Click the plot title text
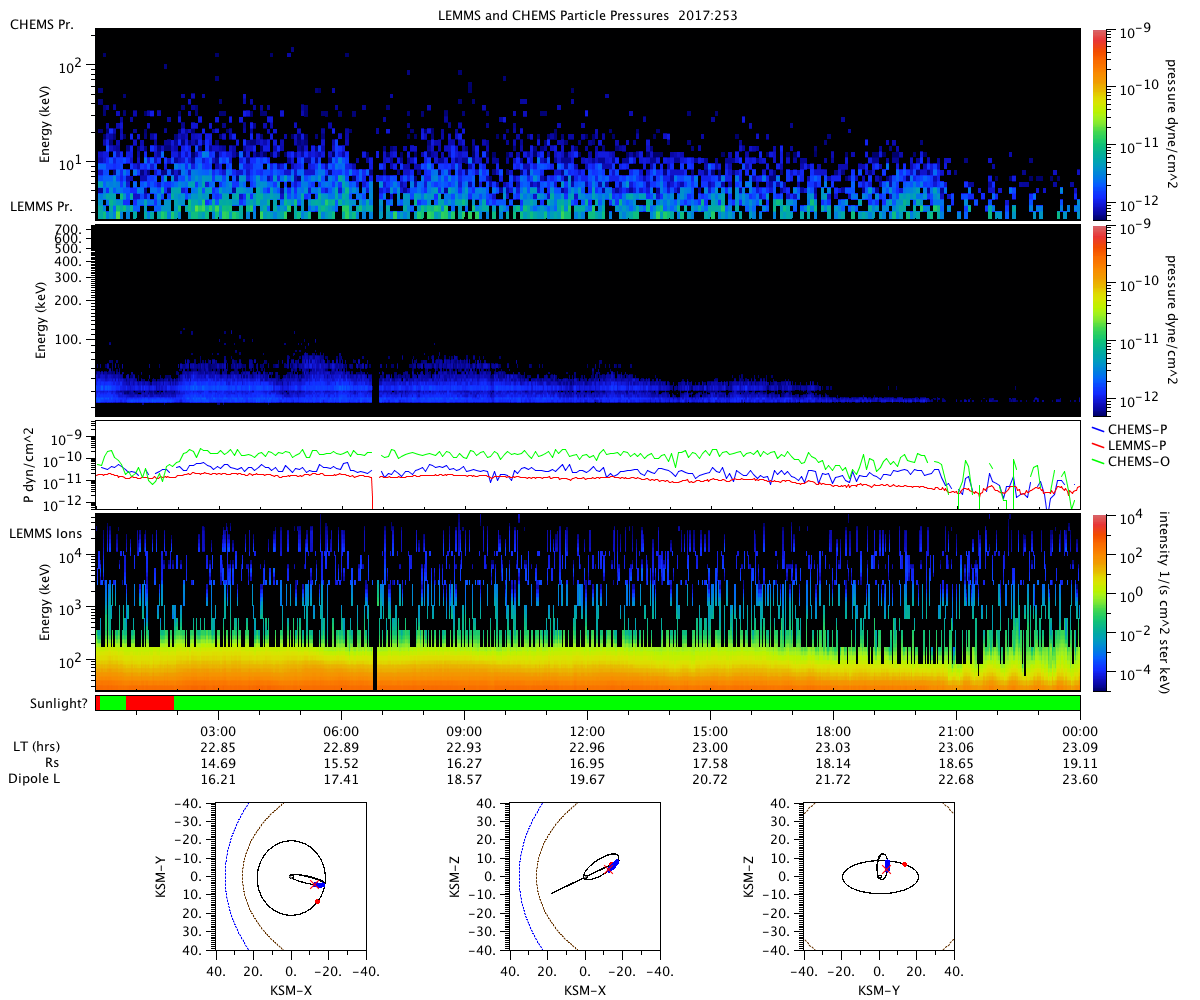Image resolution: width=1200 pixels, height=1000 pixels. pyautogui.click(x=587, y=16)
